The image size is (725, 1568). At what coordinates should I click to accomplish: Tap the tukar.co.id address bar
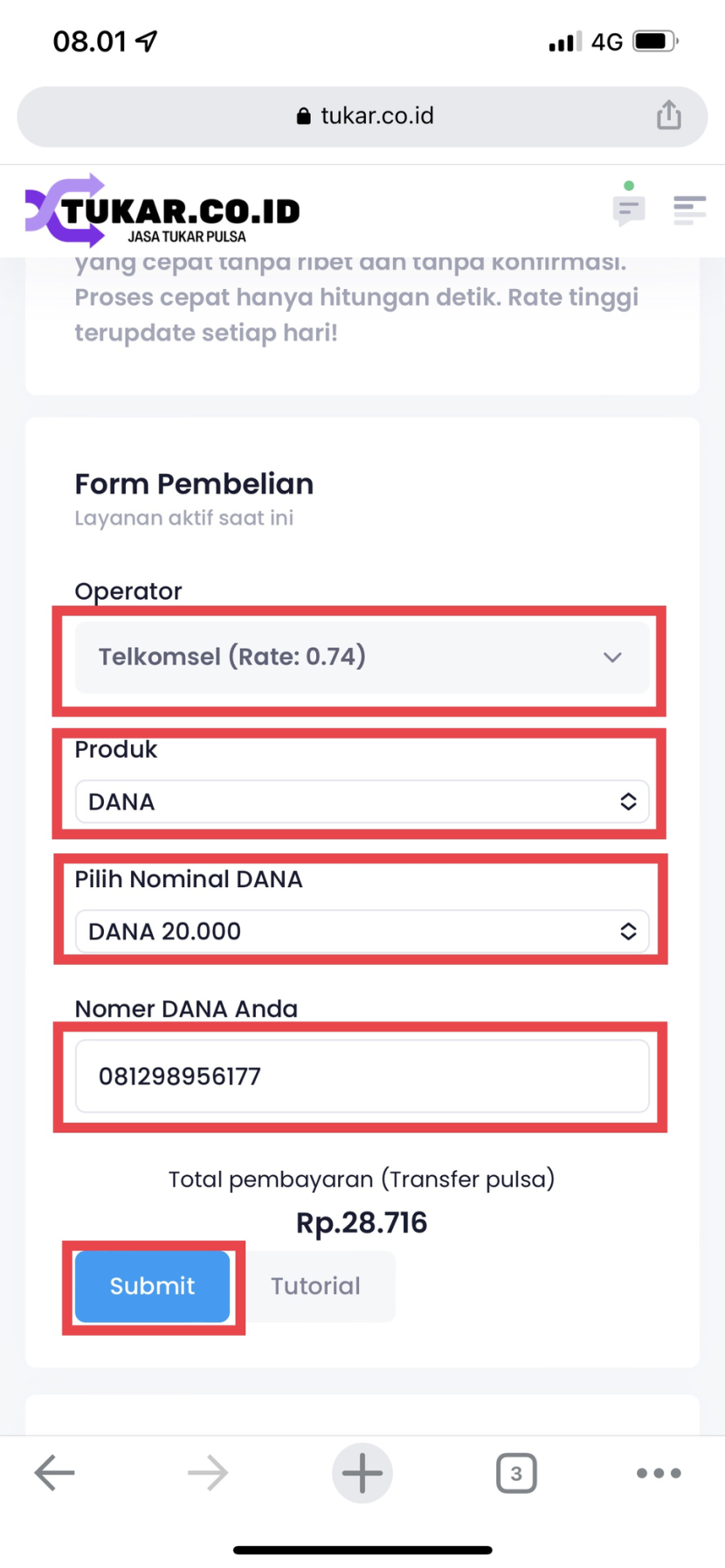coord(376,116)
